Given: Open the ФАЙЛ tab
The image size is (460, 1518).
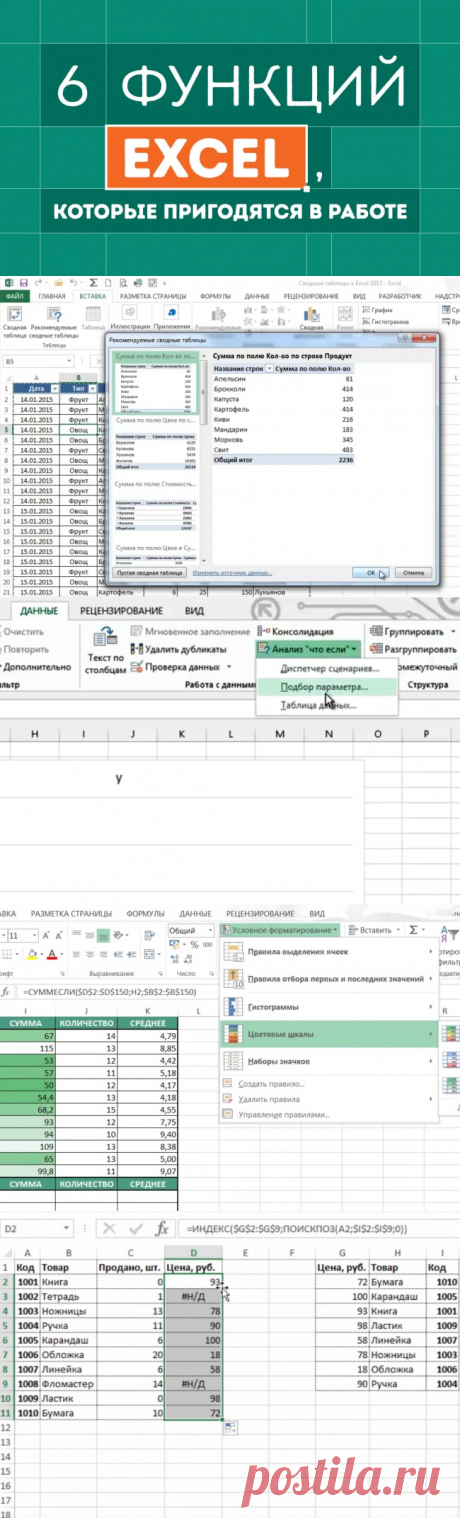Looking at the screenshot, I should [x=14, y=296].
